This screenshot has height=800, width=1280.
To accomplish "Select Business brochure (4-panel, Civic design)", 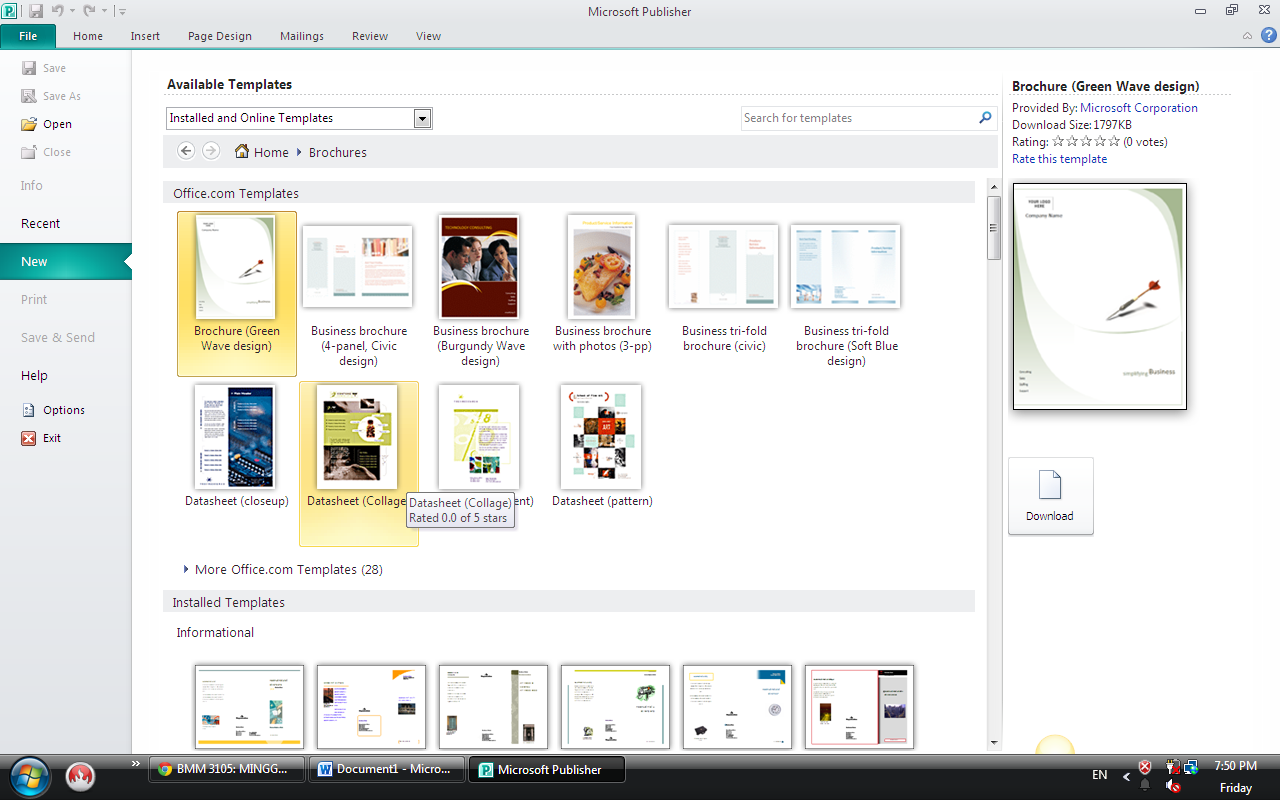I will (358, 293).
